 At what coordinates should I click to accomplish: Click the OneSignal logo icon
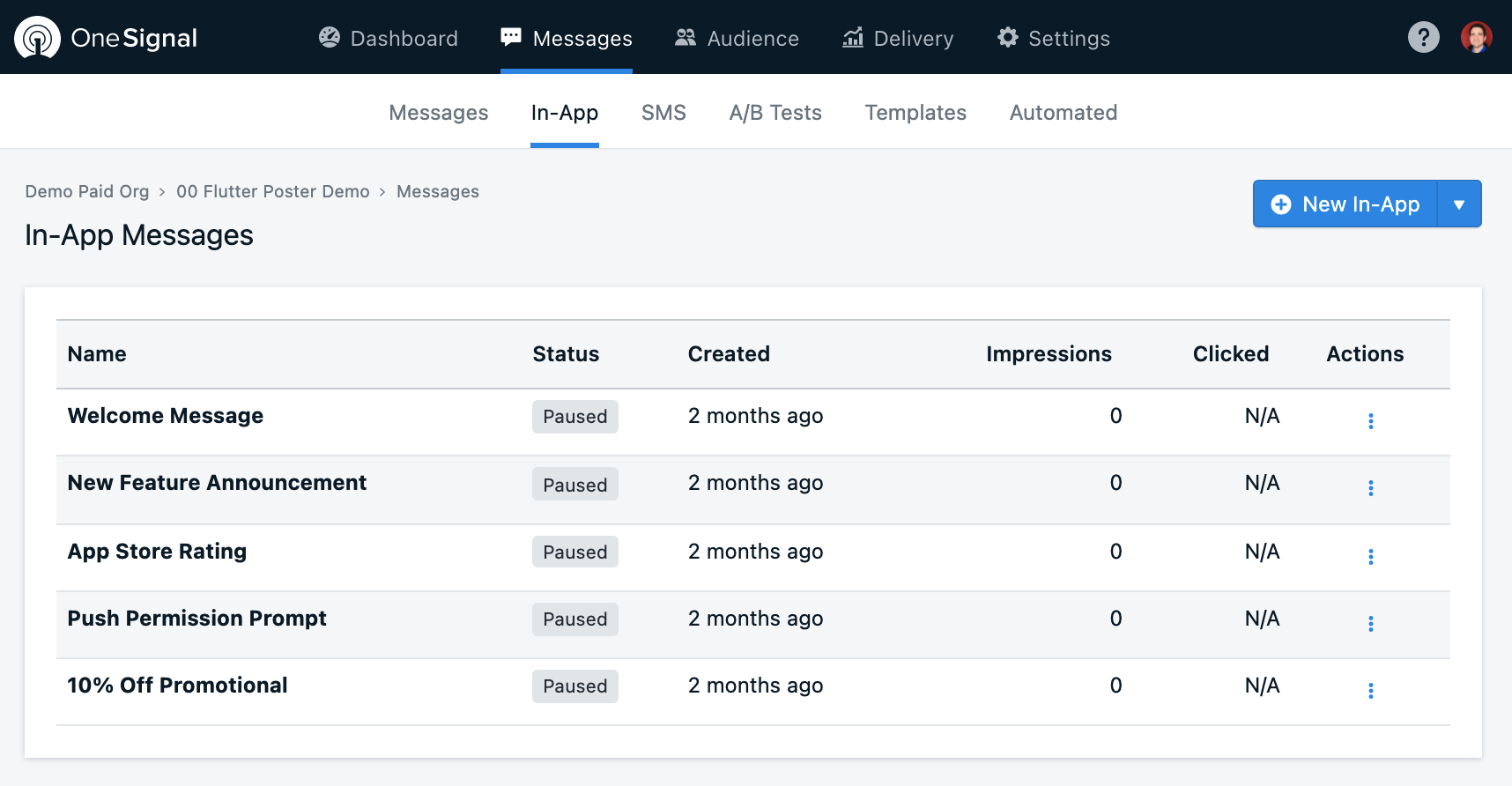(37, 38)
